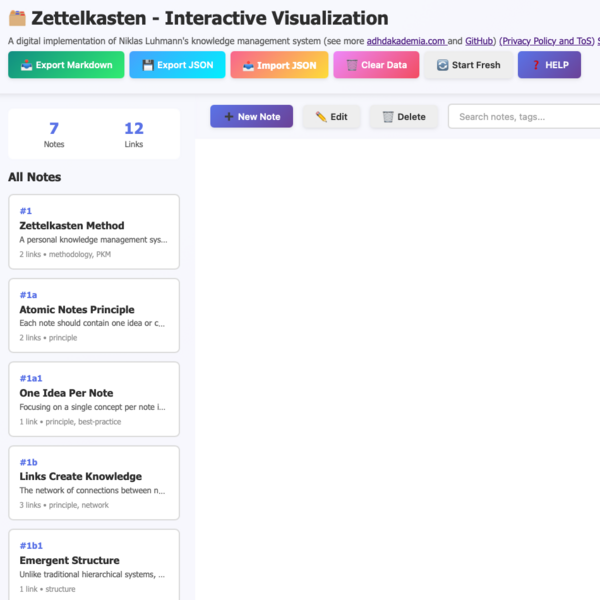Click the trash icon on Delete
The height and width of the screenshot is (600, 600).
pos(388,116)
